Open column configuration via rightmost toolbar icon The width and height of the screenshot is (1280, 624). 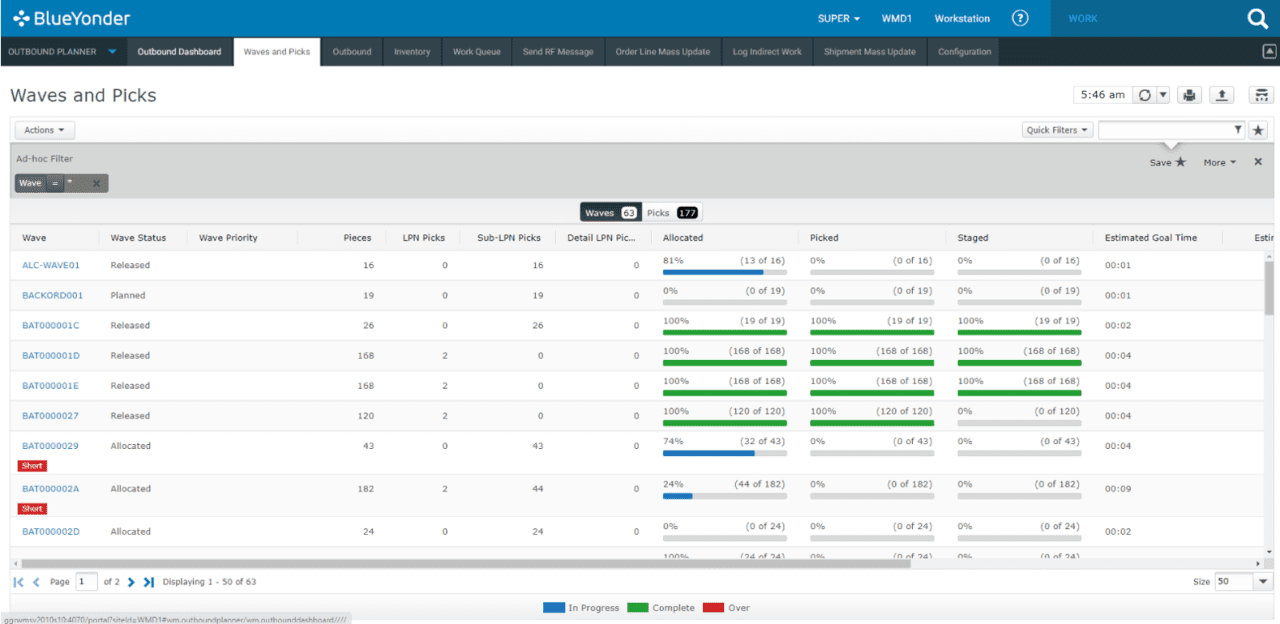point(1261,94)
